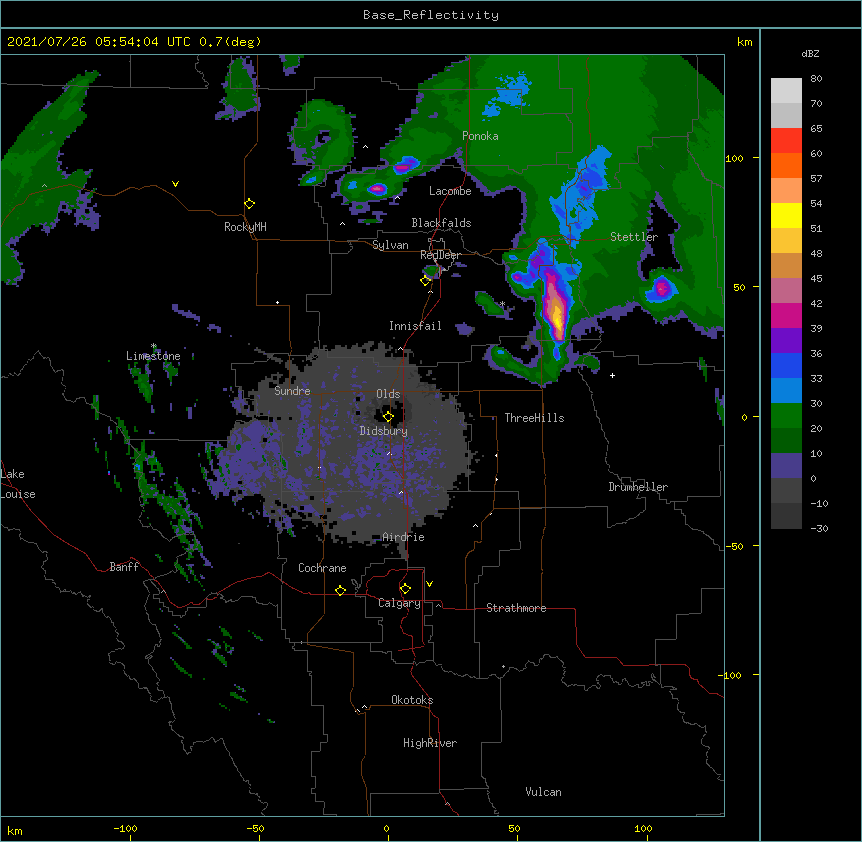862x842 pixels.
Task: Click the diamond marker next to RockyMH
Action: [x=249, y=204]
